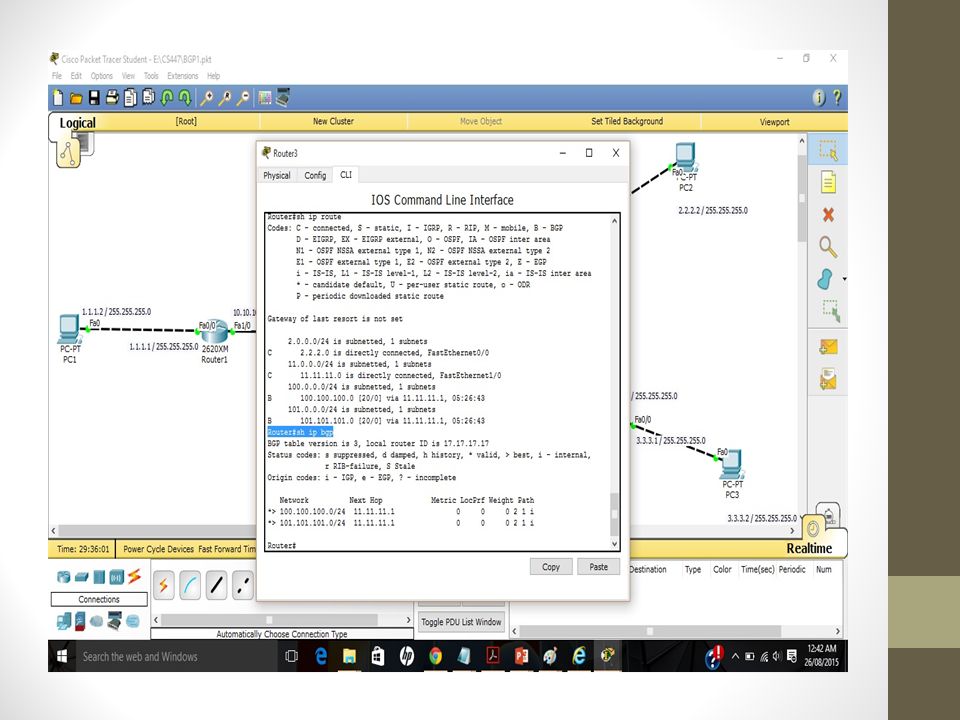Undo with the first green arrow icon
960x720 pixels.
[x=166, y=98]
